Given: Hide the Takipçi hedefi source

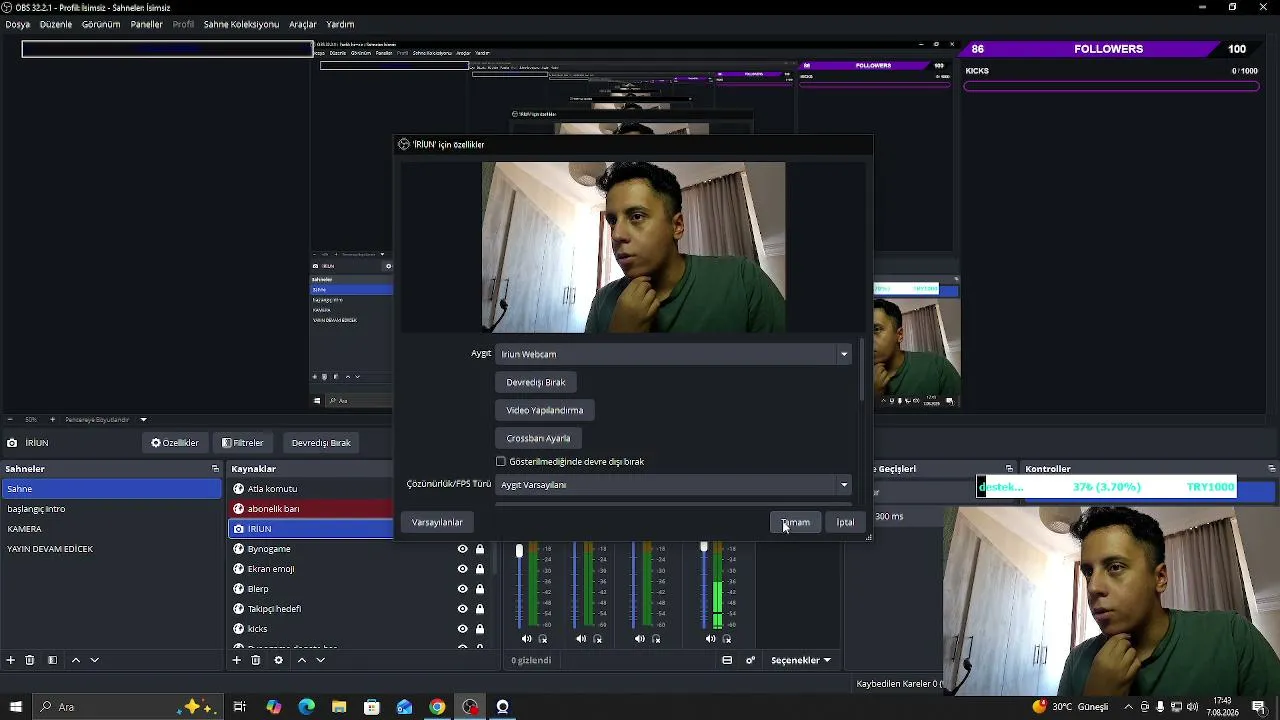Looking at the screenshot, I should point(462,609).
